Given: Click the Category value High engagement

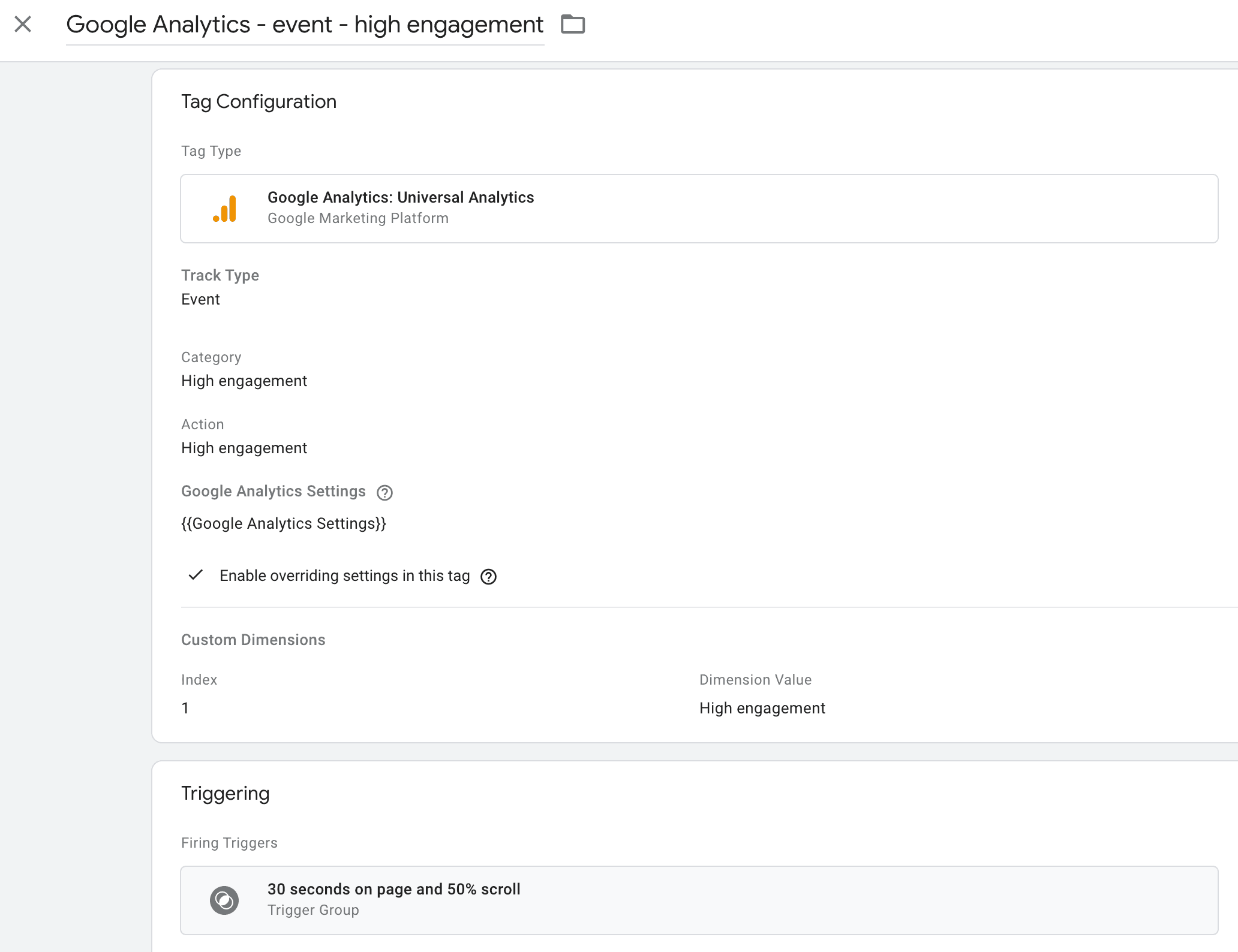Looking at the screenshot, I should coord(244,381).
